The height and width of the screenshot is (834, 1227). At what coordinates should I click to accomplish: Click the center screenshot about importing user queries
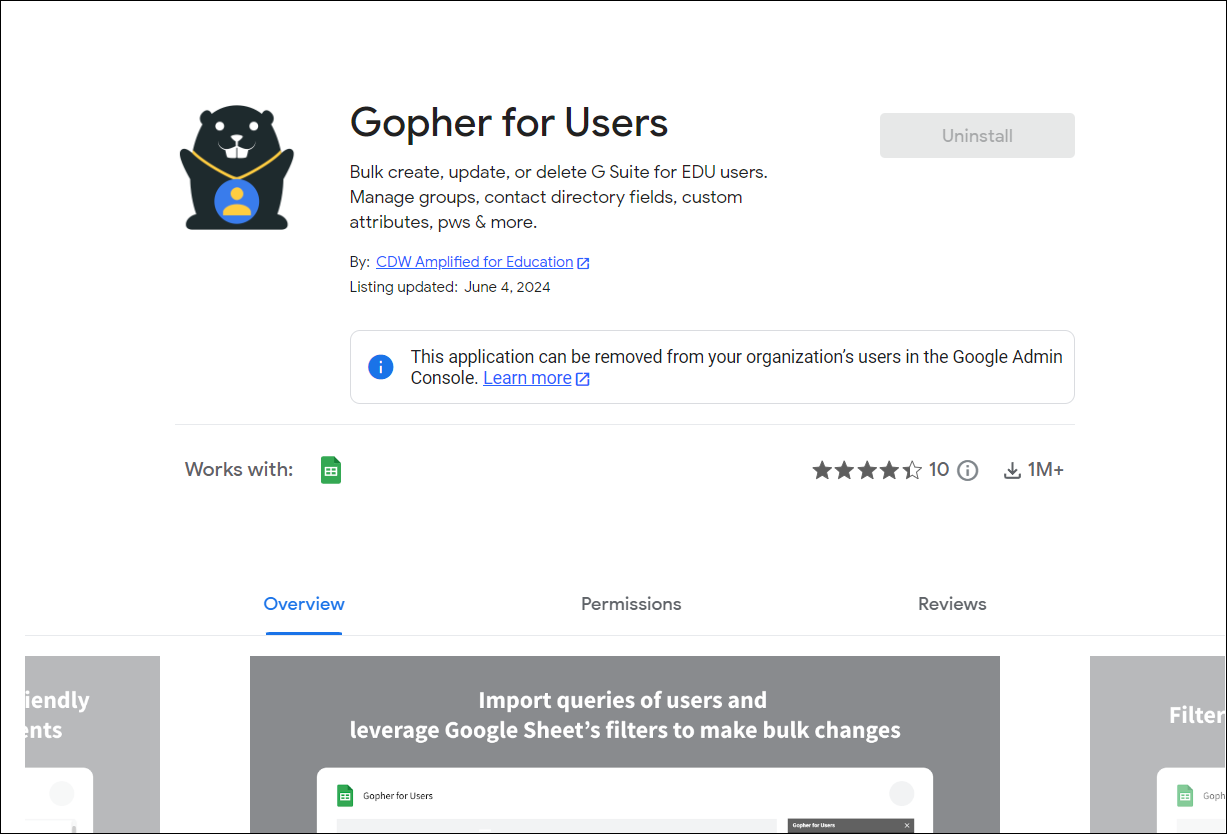click(x=625, y=744)
